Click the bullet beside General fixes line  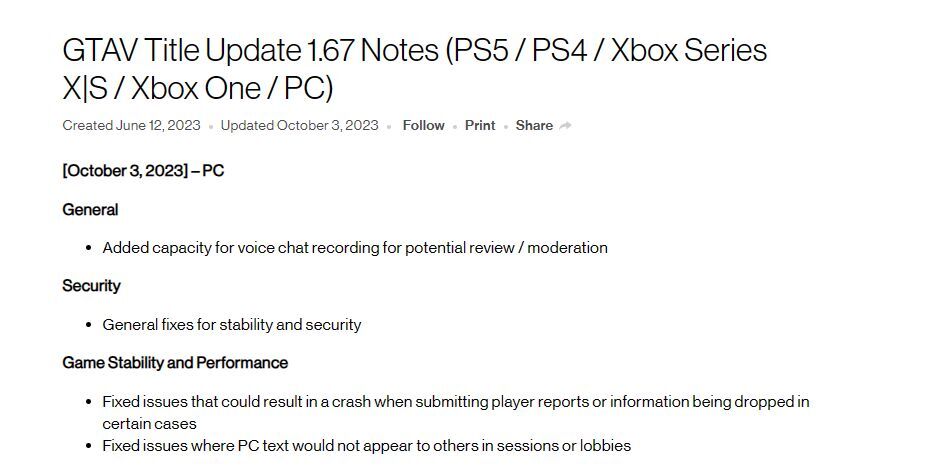pyautogui.click(x=89, y=325)
